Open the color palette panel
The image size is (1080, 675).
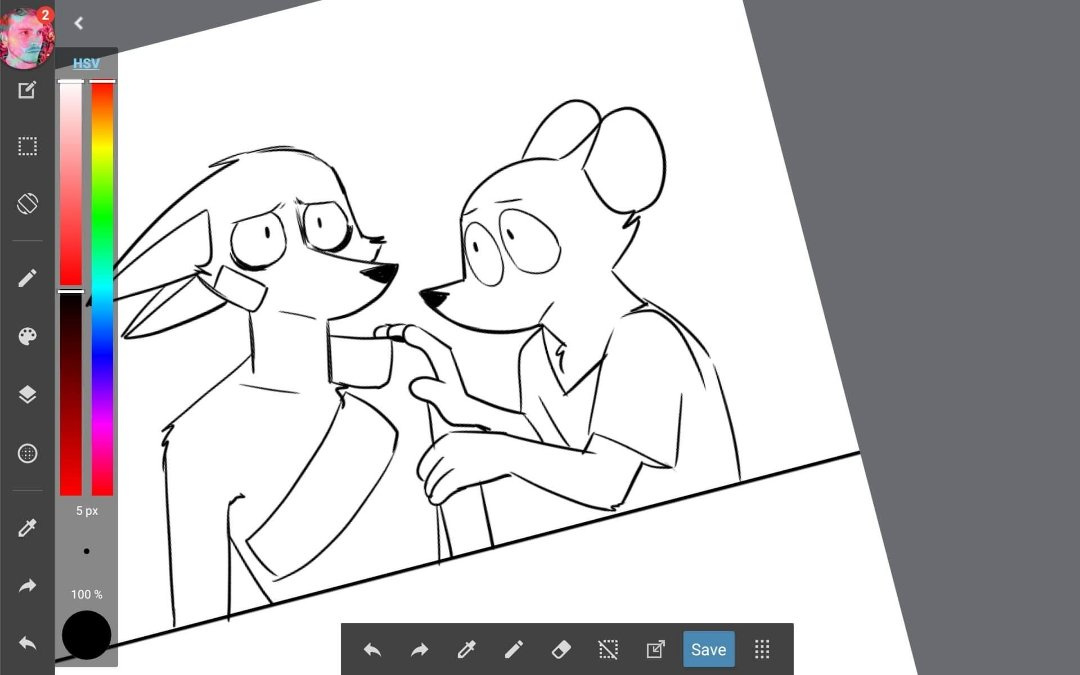pyautogui.click(x=27, y=336)
